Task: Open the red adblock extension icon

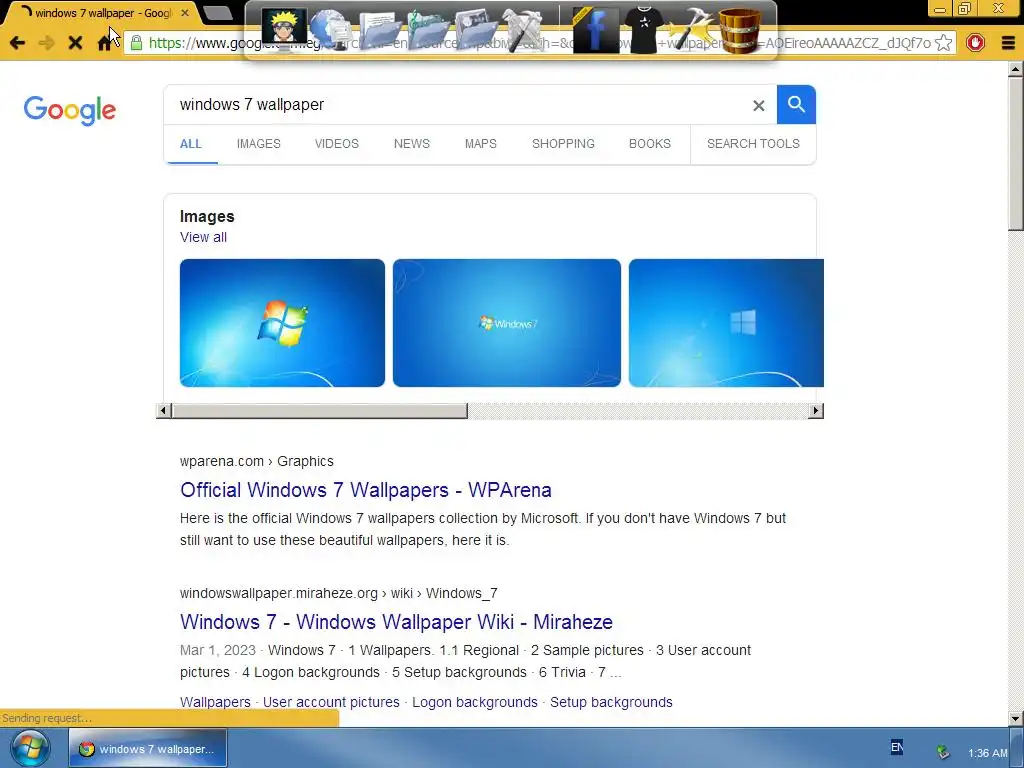Action: [975, 43]
